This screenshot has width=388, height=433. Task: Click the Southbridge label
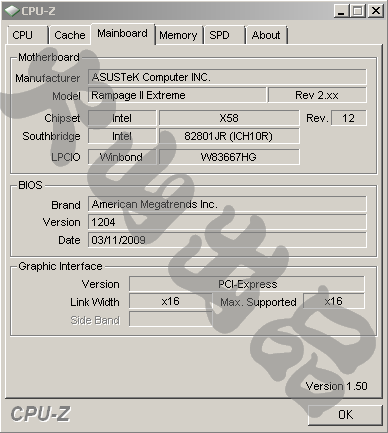51,136
